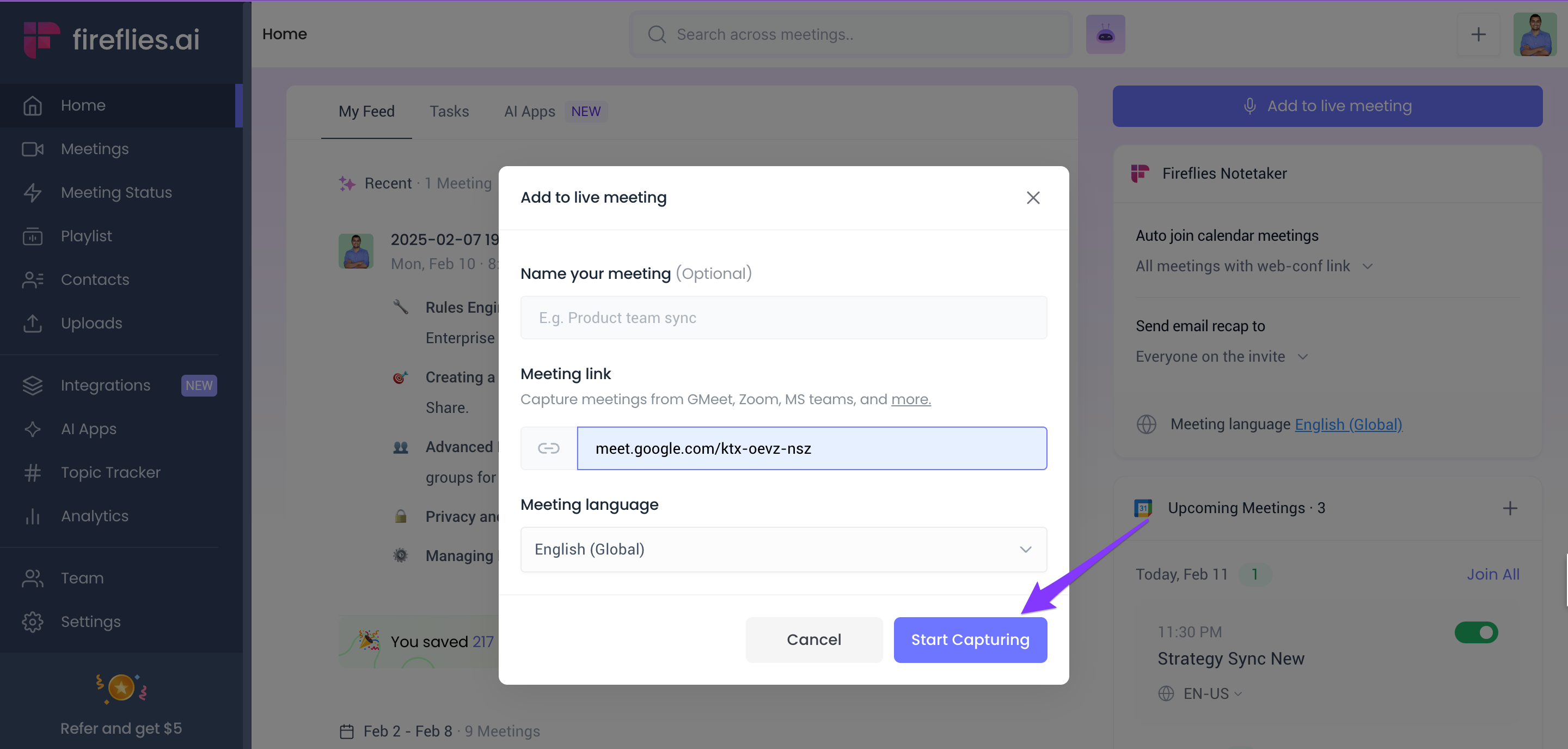This screenshot has height=749, width=1568.
Task: Click the Team people icon
Action: [x=32, y=579]
